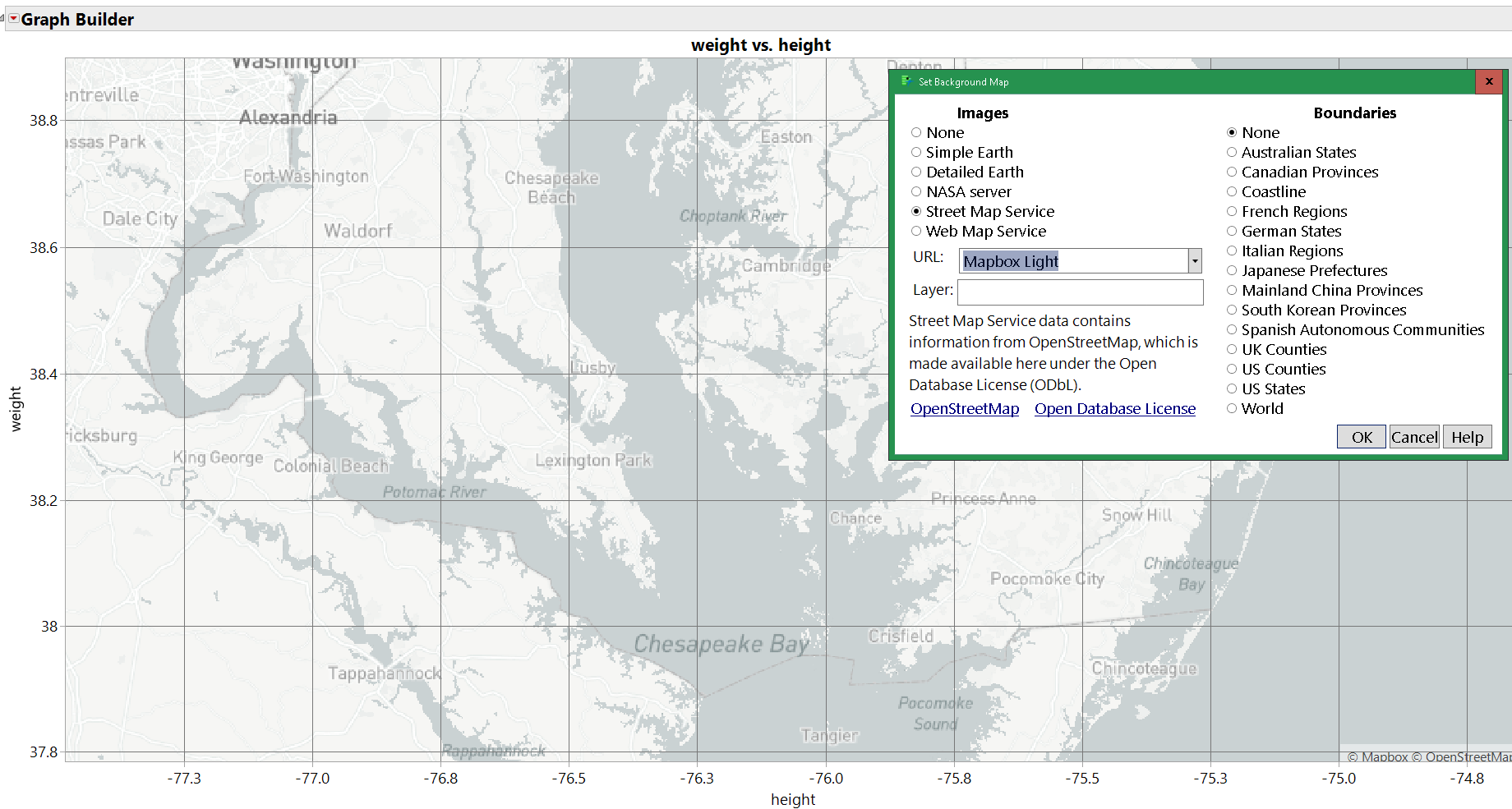Click the Waldorf map label
The image size is (1512, 809).
(358, 231)
